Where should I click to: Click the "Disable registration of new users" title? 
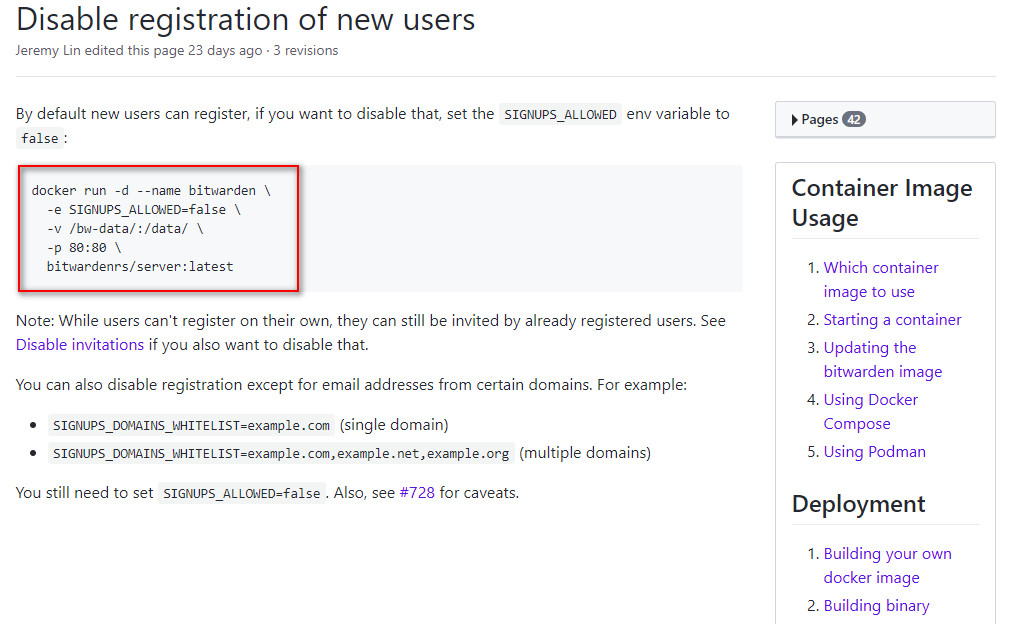[246, 19]
